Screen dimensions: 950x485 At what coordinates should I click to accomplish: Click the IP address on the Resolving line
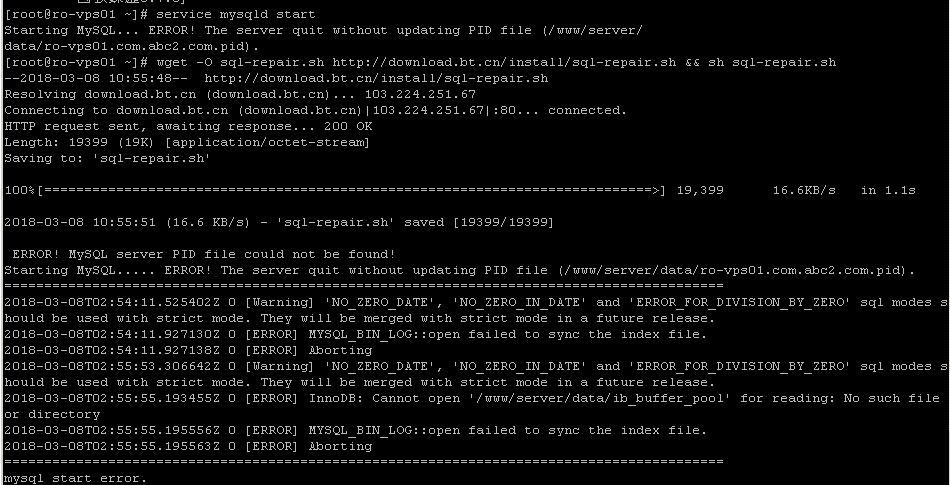pyautogui.click(x=420, y=94)
